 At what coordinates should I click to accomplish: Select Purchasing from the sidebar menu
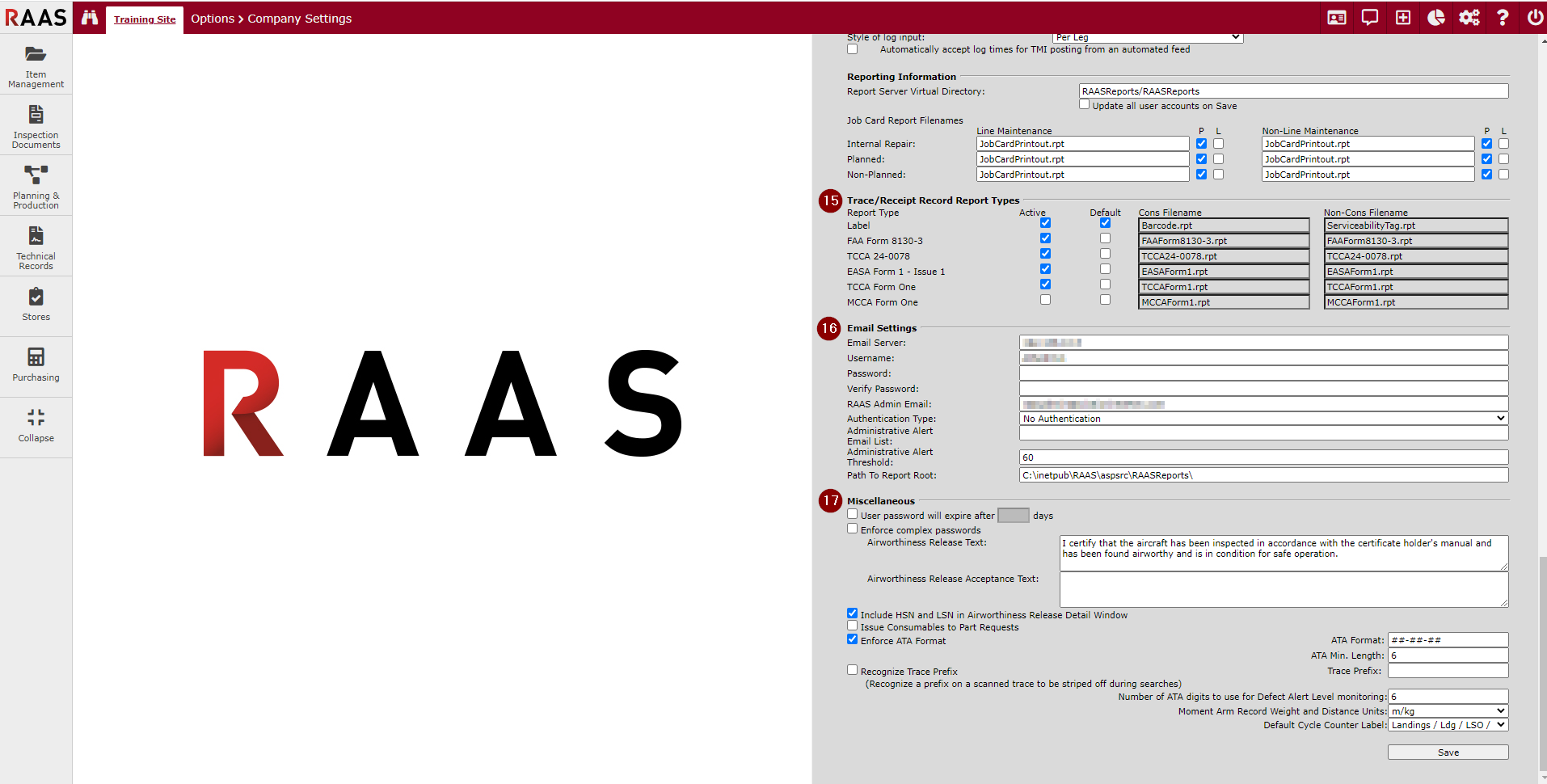click(x=36, y=364)
